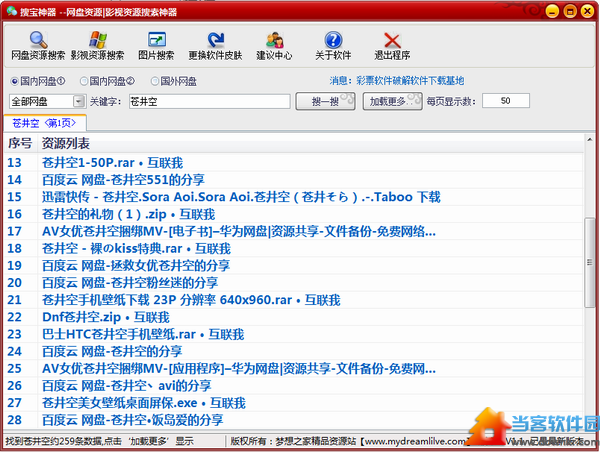Click the 关键字 keyword input field
600x452 pixels.
[209, 101]
